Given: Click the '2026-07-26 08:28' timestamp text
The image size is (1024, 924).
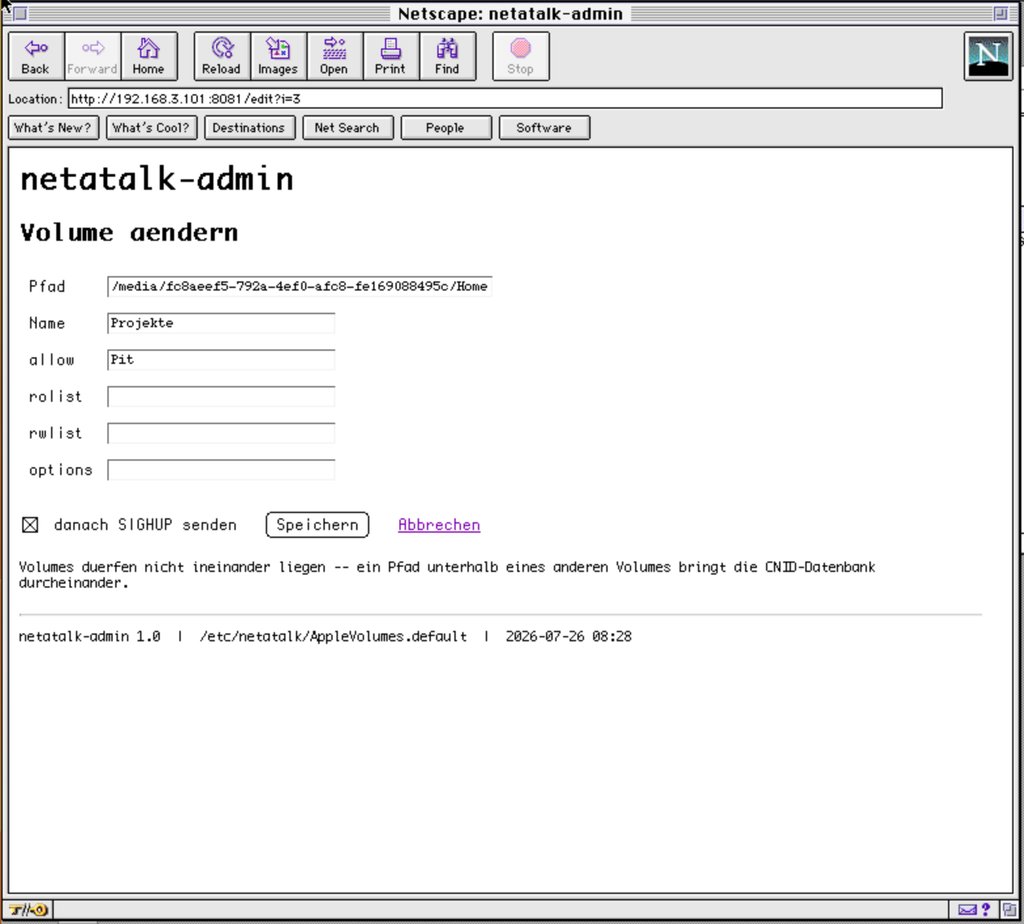Looking at the screenshot, I should [568, 636].
